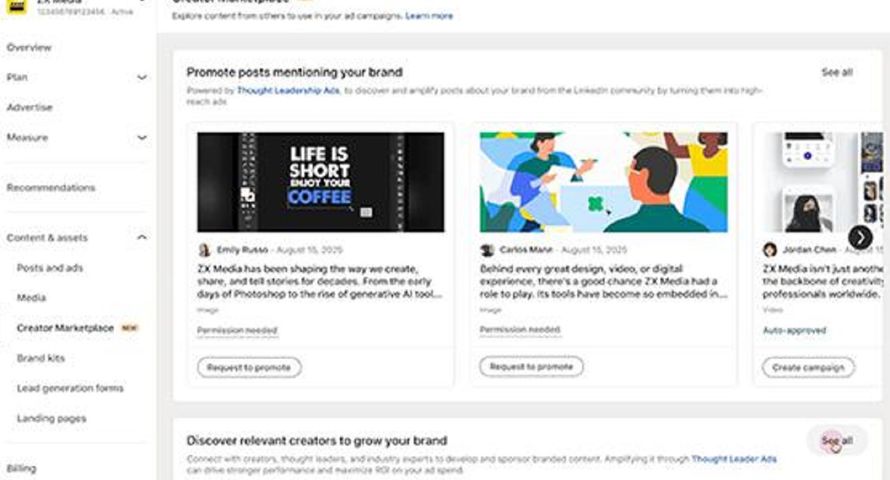Advance carousel with the next arrow
The height and width of the screenshot is (480, 890).
pyautogui.click(x=860, y=237)
